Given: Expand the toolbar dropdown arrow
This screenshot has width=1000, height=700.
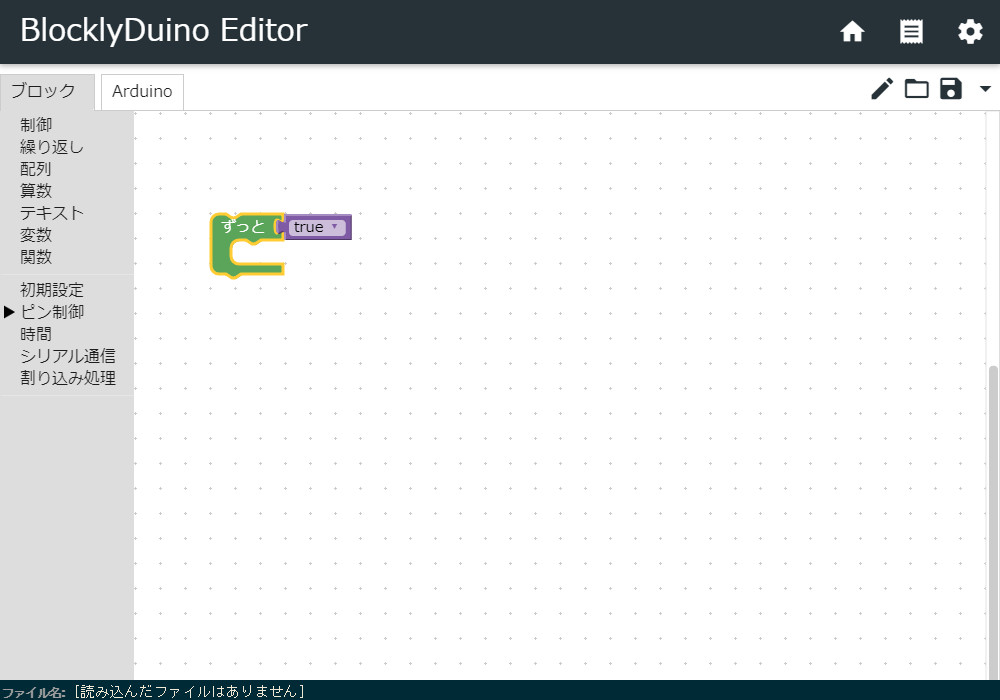Looking at the screenshot, I should click(985, 89).
